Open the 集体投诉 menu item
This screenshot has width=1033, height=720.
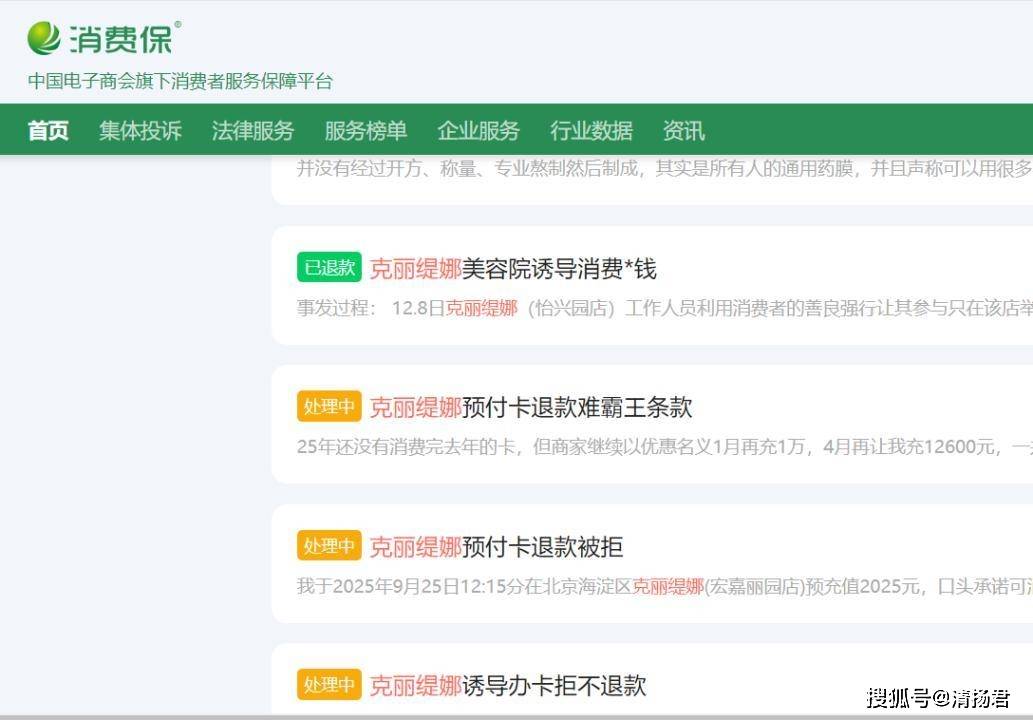click(x=140, y=131)
